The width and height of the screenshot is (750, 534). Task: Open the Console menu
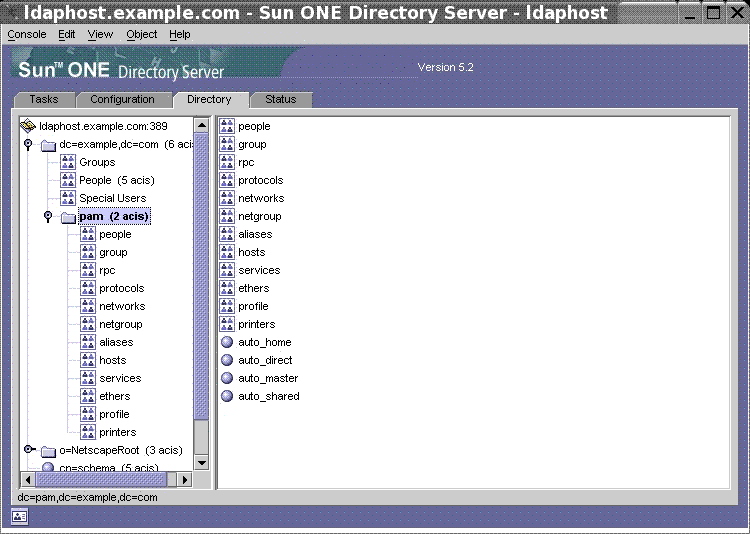point(27,34)
